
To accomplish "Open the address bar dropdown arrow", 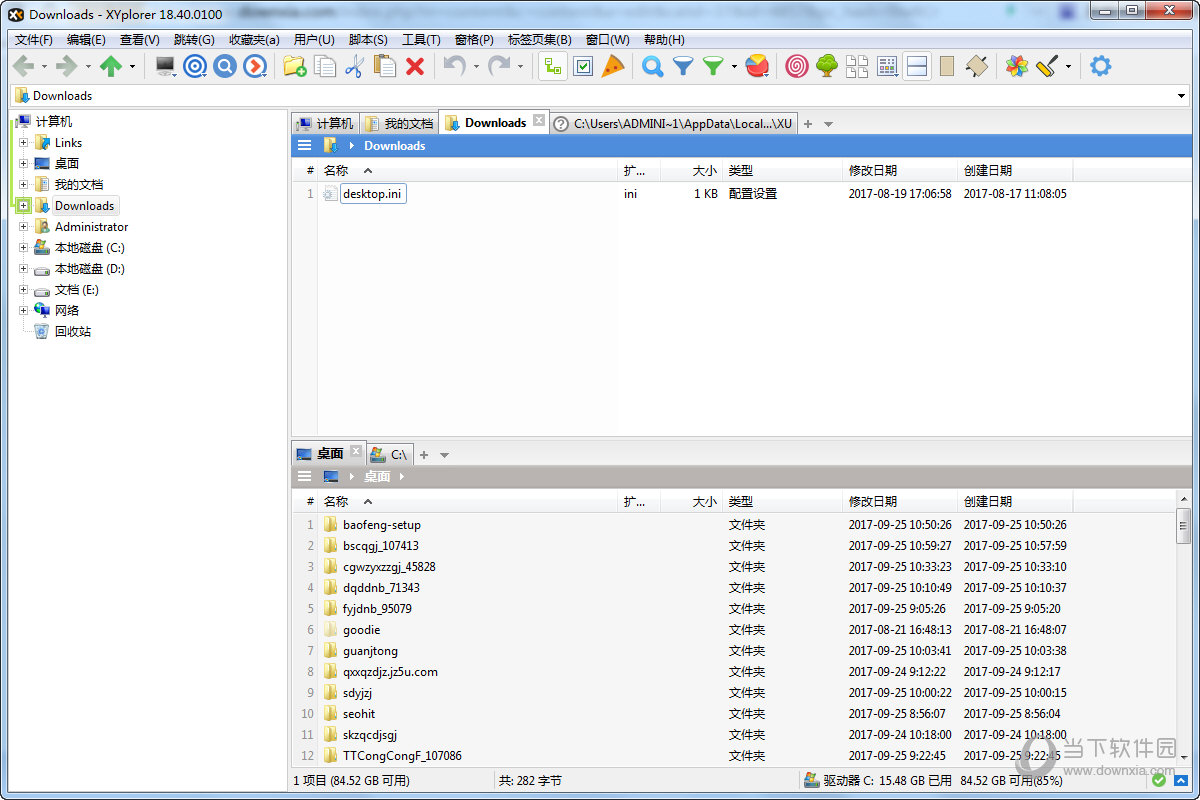I will pyautogui.click(x=1182, y=96).
